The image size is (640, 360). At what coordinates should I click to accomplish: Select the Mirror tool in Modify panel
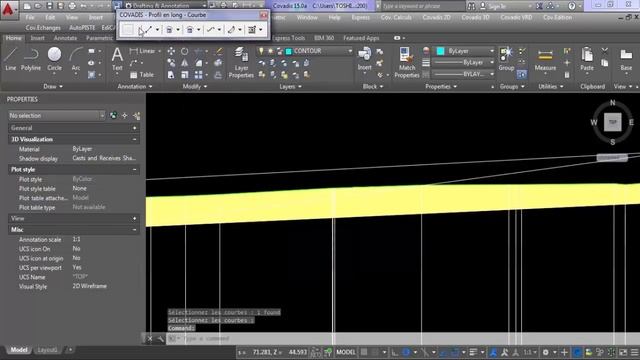pyautogui.click(x=184, y=63)
